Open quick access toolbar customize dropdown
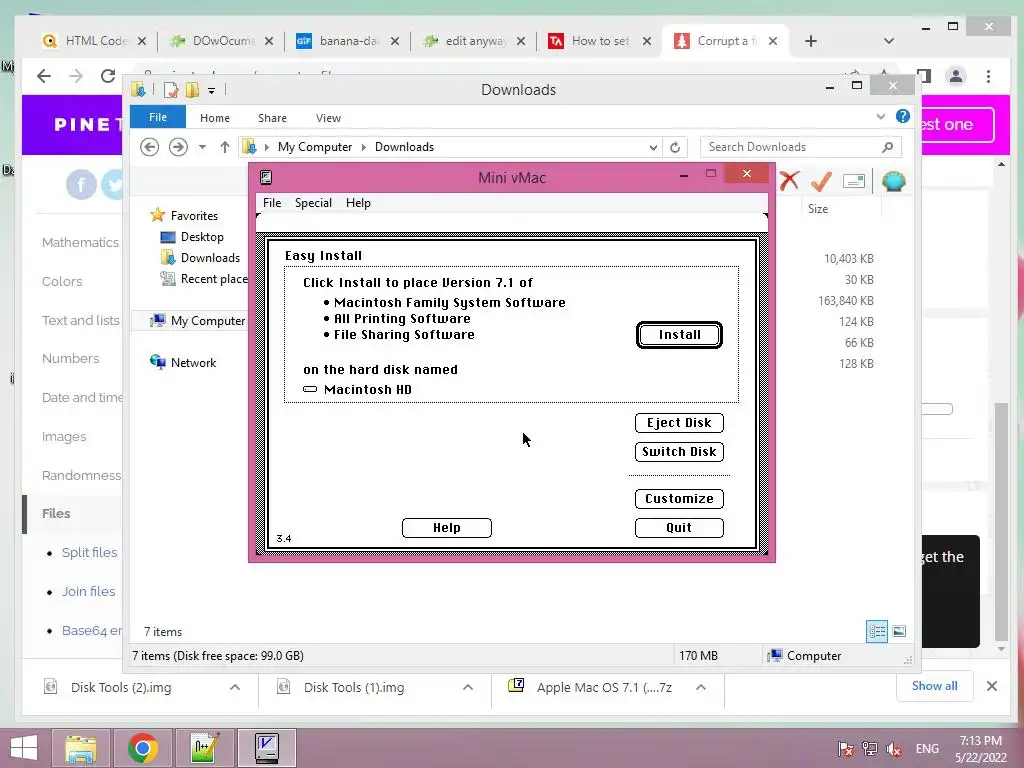 pos(212,90)
